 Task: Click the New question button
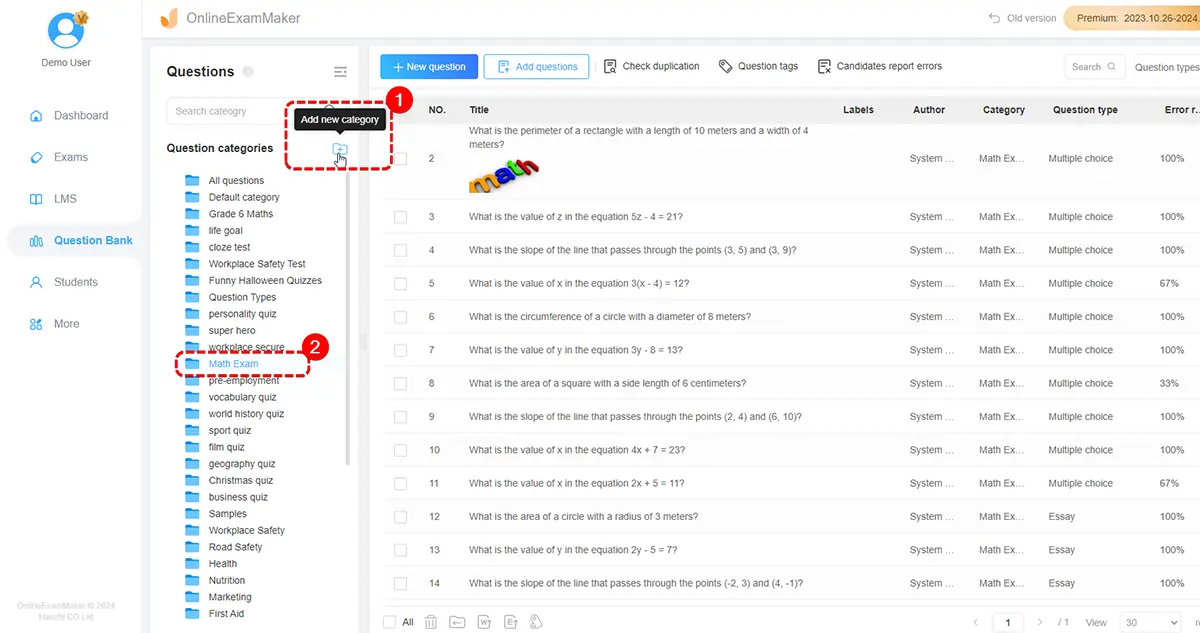click(429, 67)
